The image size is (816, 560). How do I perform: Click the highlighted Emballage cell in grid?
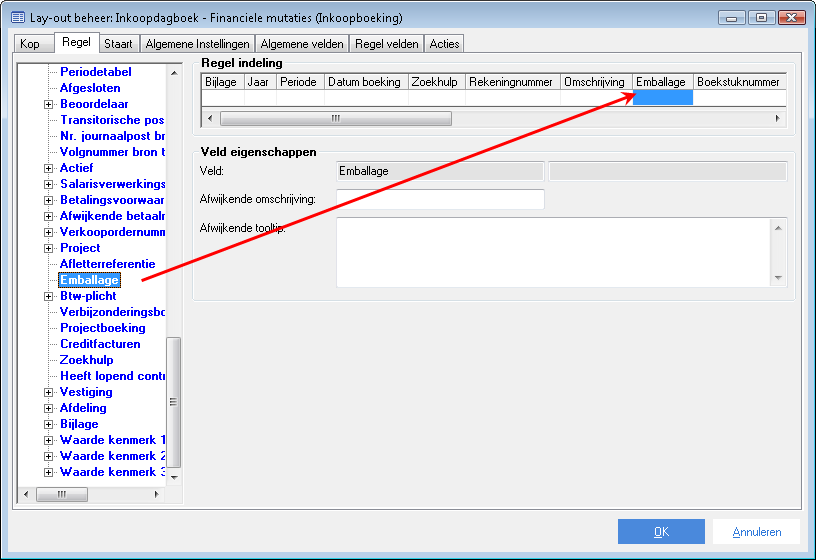click(662, 98)
